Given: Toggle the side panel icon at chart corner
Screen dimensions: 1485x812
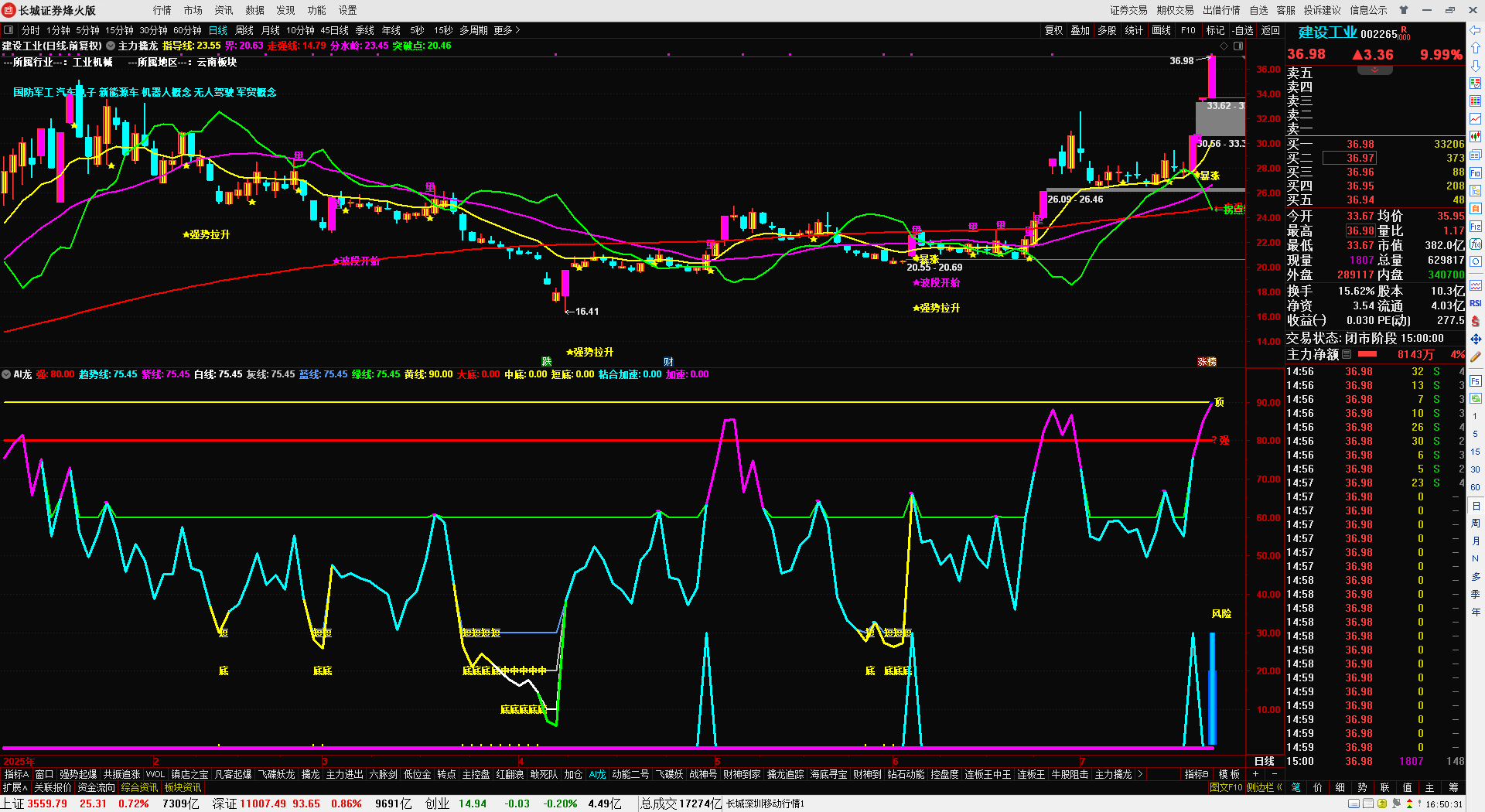Looking at the screenshot, I should click(x=1238, y=46).
